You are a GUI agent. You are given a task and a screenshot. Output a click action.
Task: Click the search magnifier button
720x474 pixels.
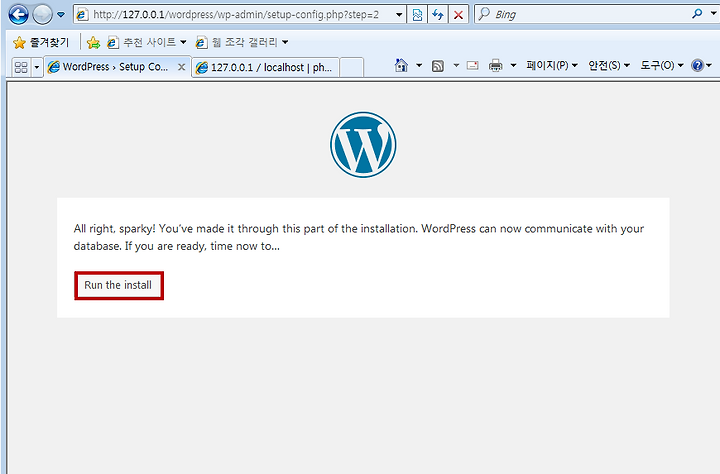point(697,14)
